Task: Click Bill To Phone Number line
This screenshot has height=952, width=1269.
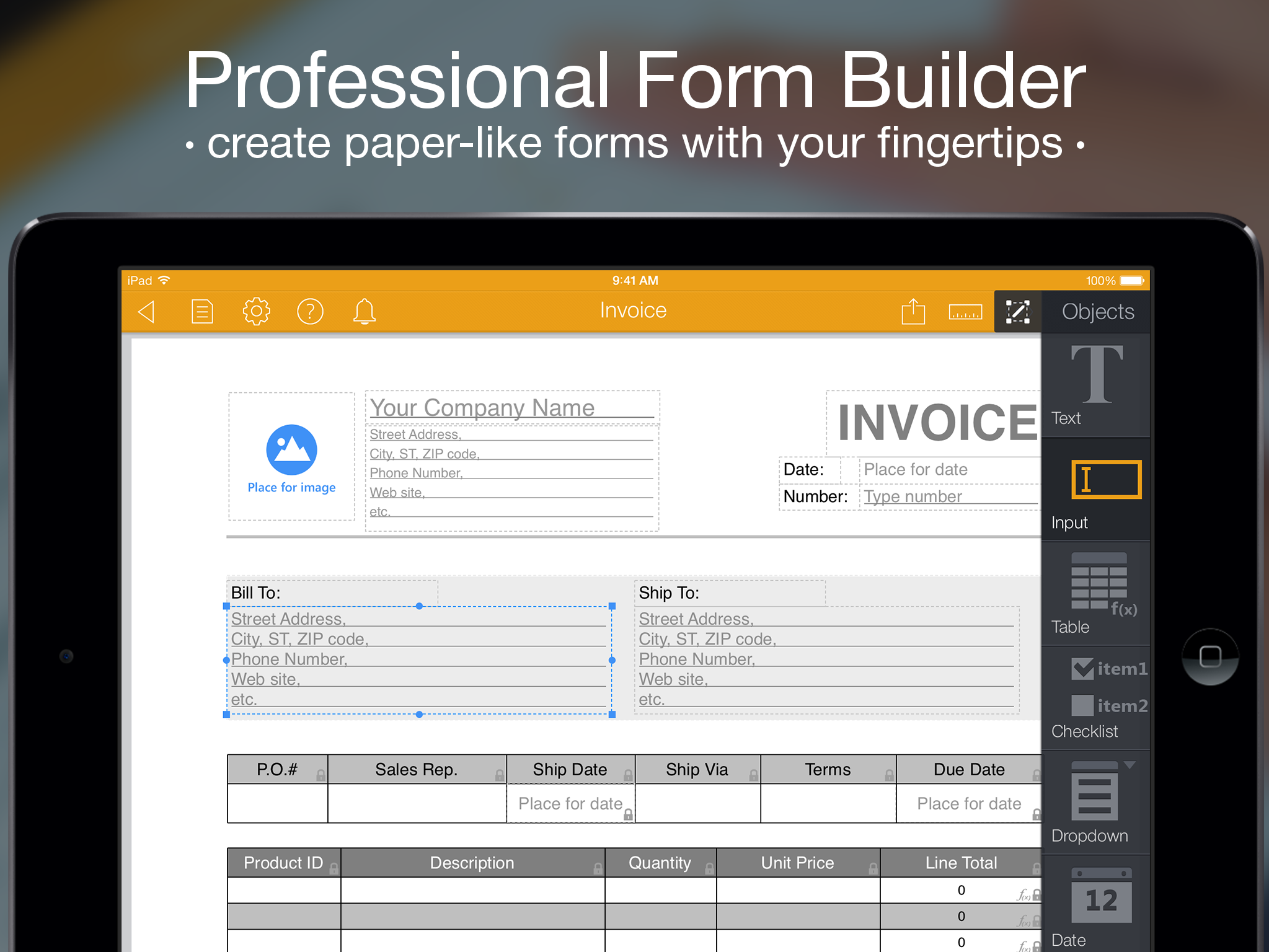Action: [x=418, y=659]
